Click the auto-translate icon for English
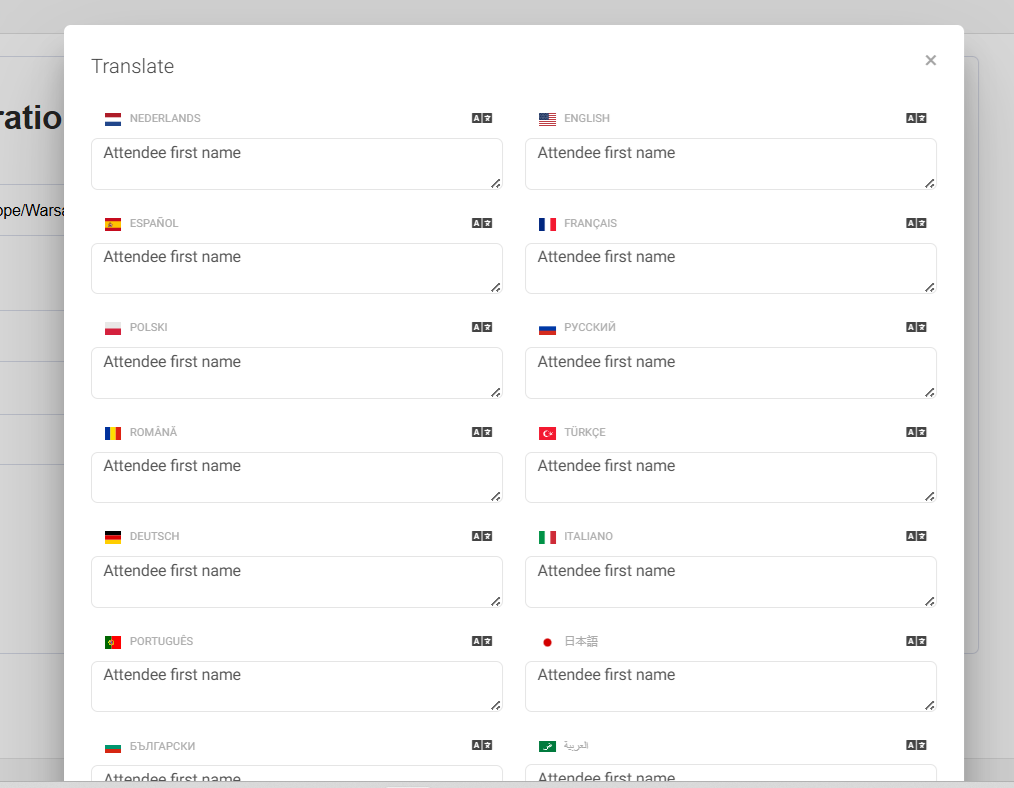The height and width of the screenshot is (788, 1014). click(x=916, y=118)
